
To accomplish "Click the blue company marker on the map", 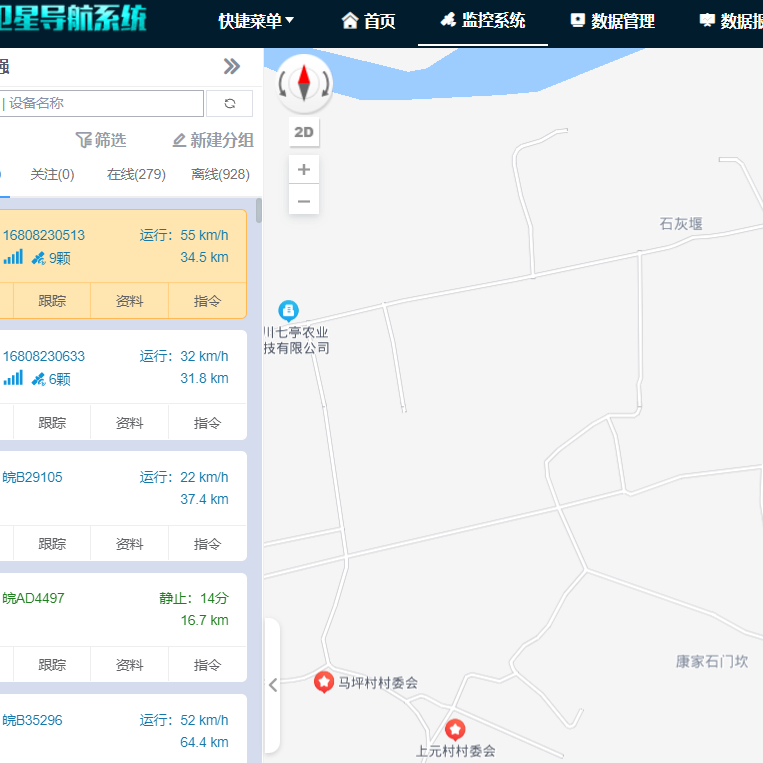I will (289, 310).
